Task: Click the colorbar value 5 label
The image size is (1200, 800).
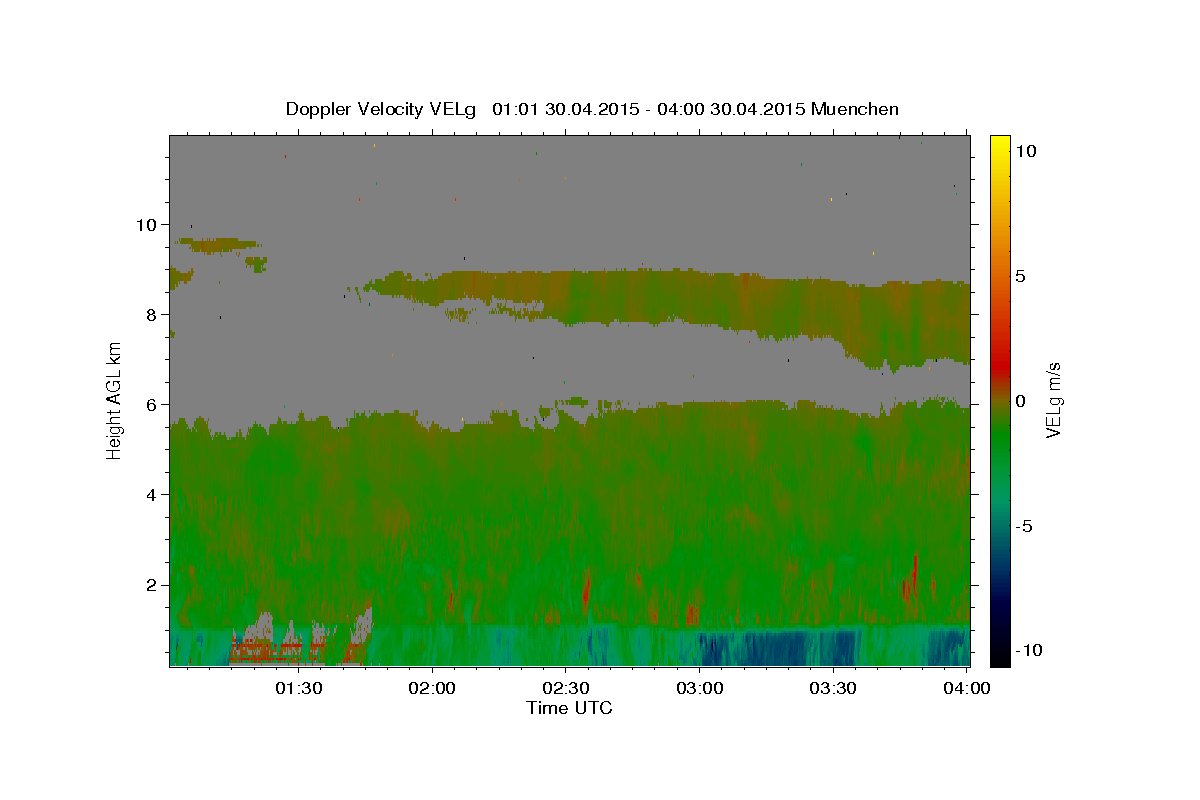Action: pos(1020,276)
